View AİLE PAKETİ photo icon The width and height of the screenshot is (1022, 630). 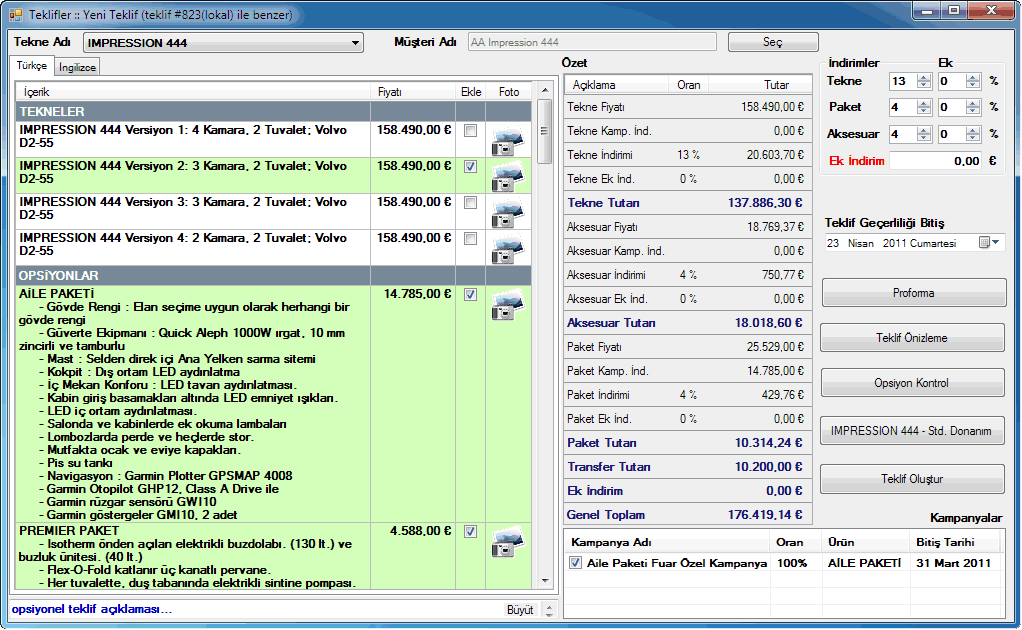(508, 304)
